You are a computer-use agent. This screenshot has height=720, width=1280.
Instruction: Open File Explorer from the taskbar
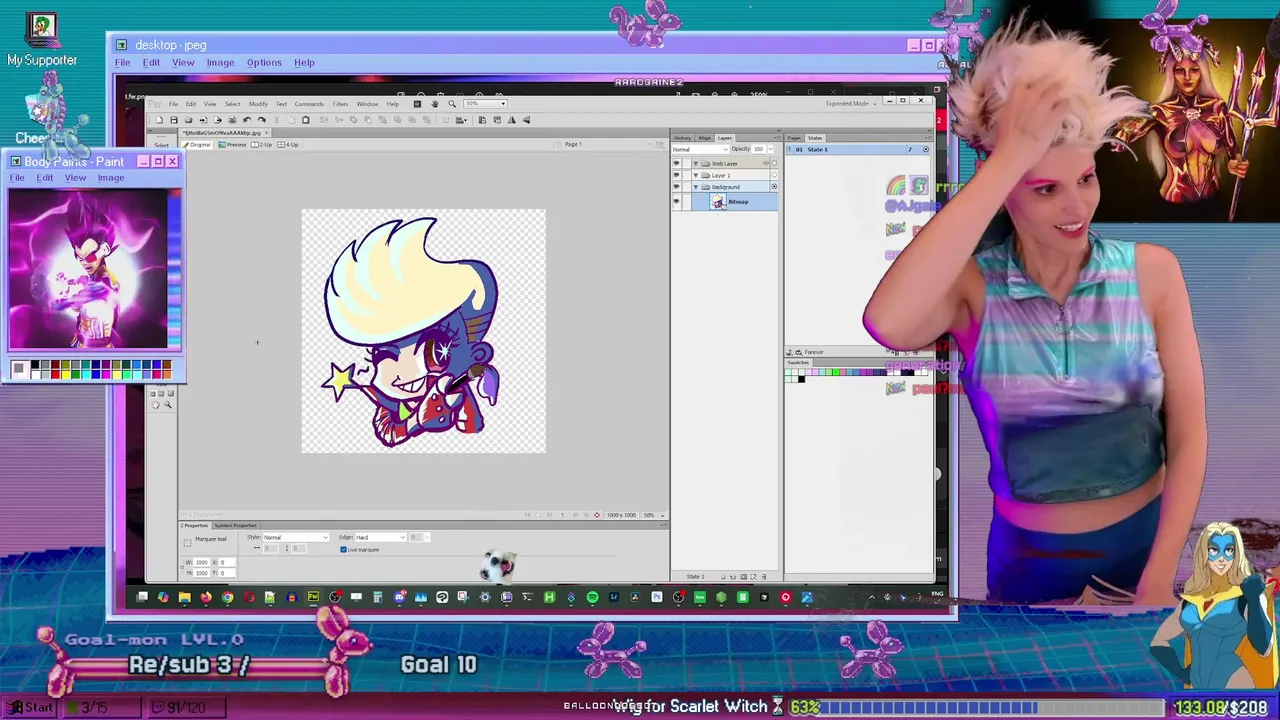click(x=185, y=597)
